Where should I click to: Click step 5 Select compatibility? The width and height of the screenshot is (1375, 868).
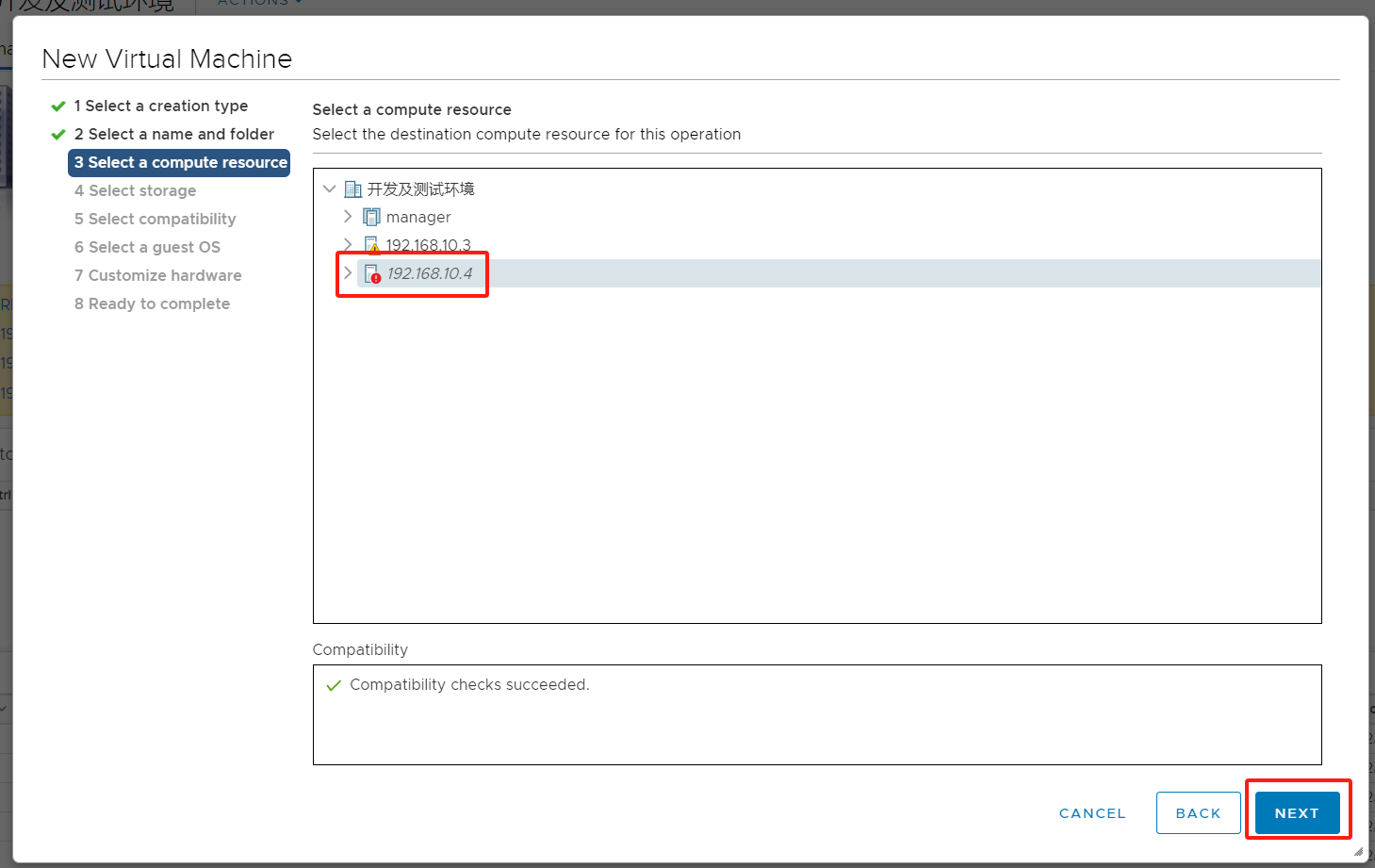coord(155,219)
